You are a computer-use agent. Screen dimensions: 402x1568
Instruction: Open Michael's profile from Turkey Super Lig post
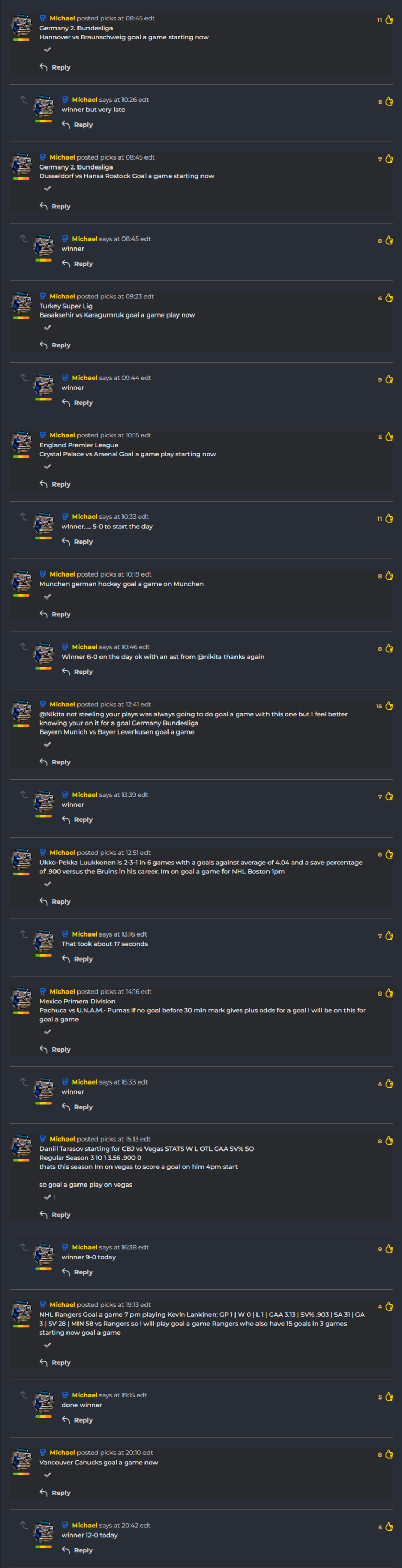pyautogui.click(x=62, y=297)
